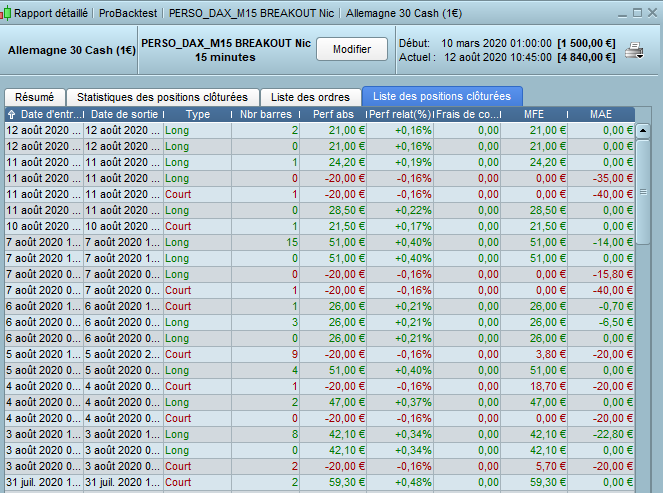Image resolution: width=663 pixels, height=493 pixels.
Task: Click the Actuel balance [4 840,00 €]
Action: (x=586, y=58)
